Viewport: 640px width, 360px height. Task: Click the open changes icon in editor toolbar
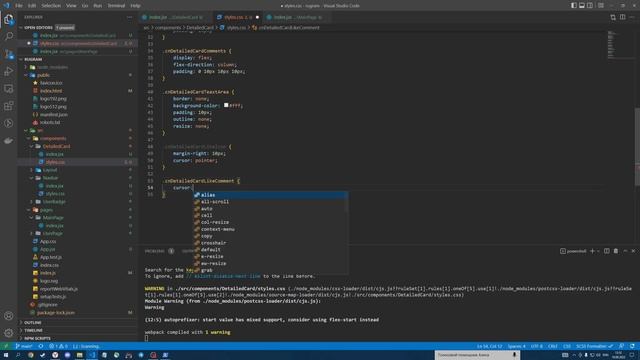613,17
